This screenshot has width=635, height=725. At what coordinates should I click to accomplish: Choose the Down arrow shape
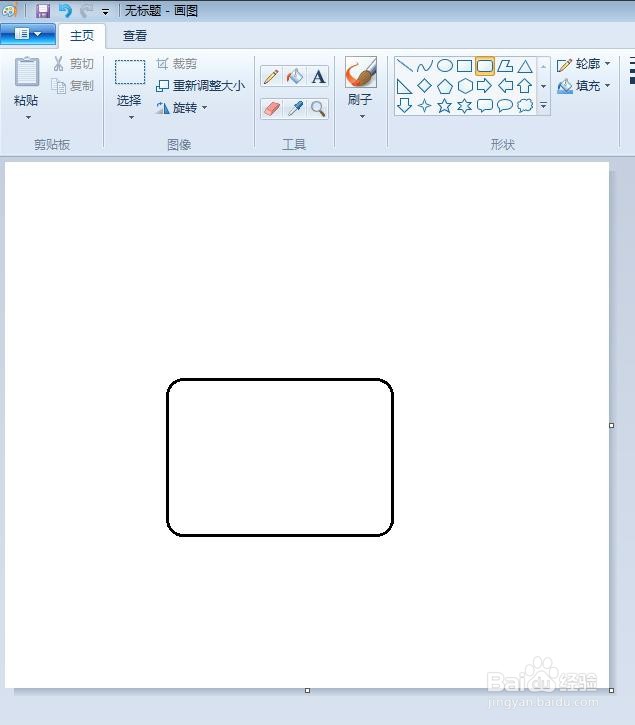pyautogui.click(x=405, y=105)
